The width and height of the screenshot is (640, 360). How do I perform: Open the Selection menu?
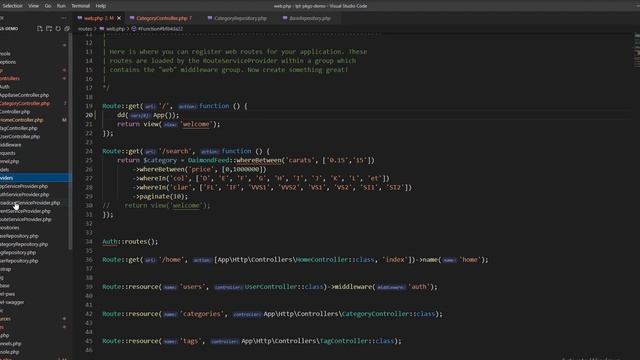[x=12, y=6]
